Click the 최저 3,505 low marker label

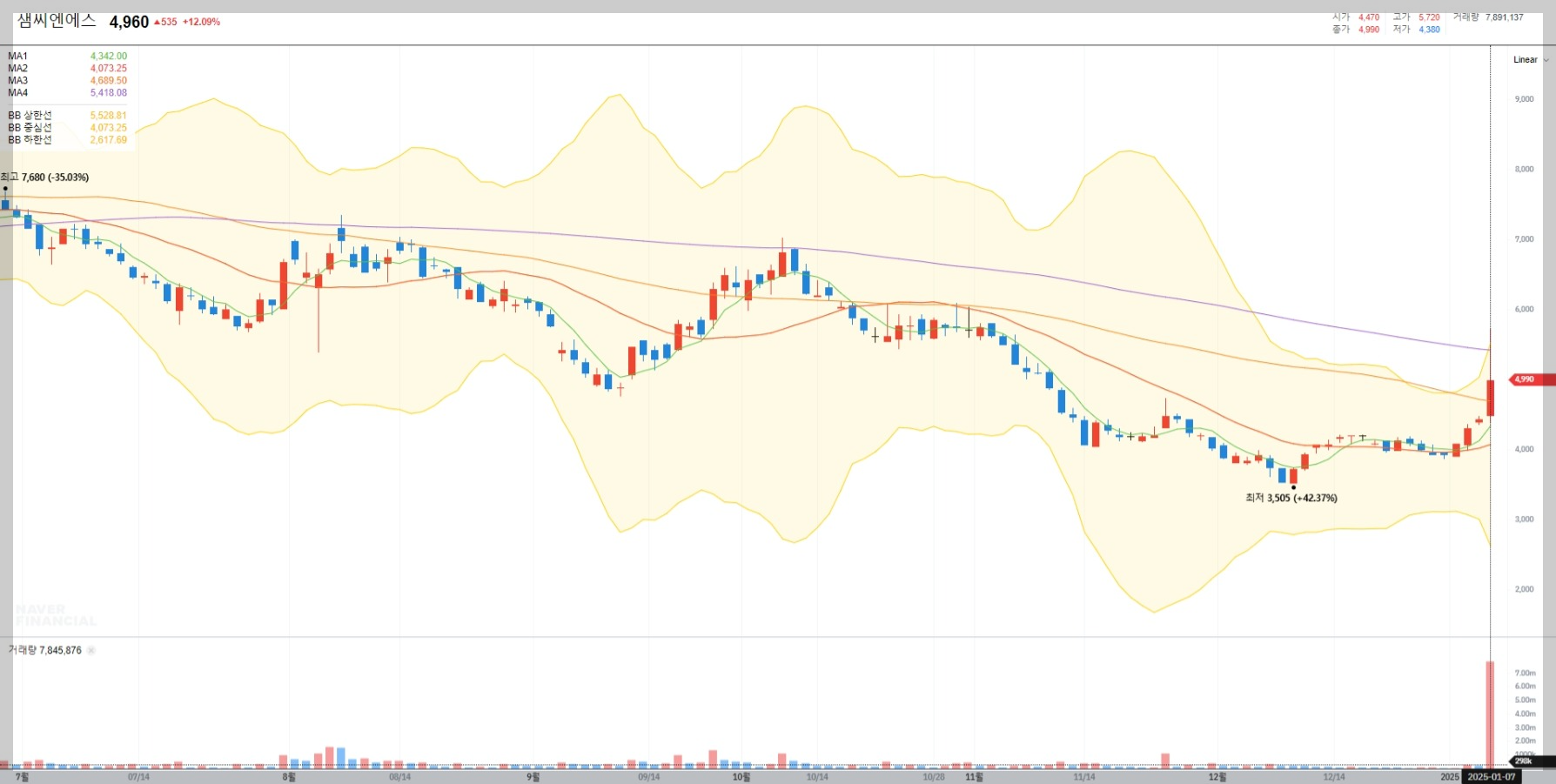1291,498
